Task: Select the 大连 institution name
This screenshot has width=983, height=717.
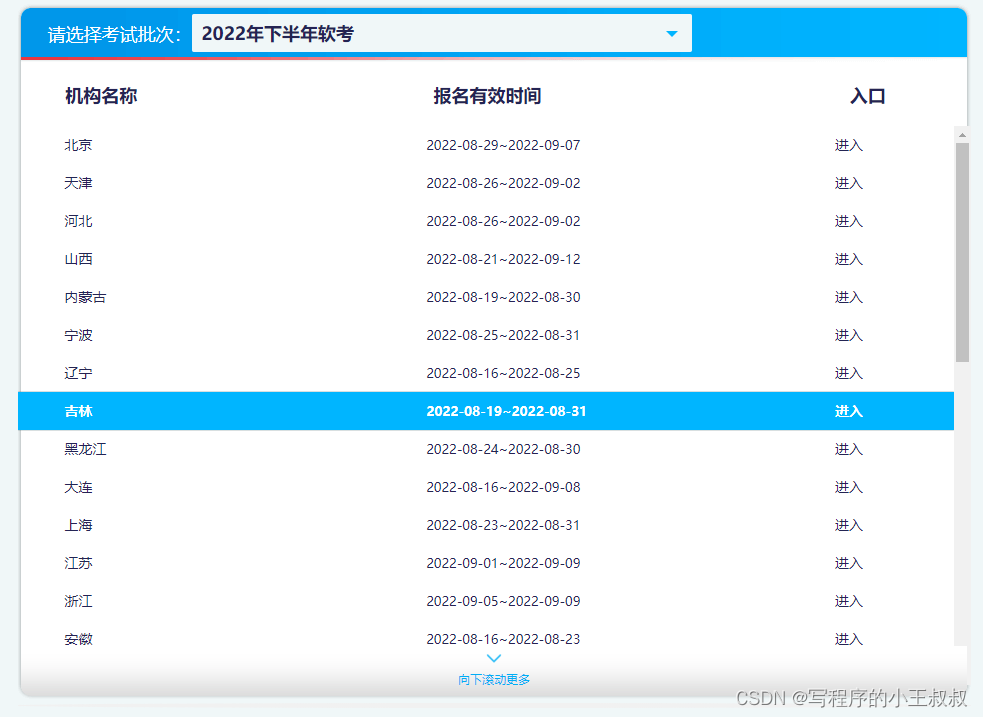Action: 78,488
